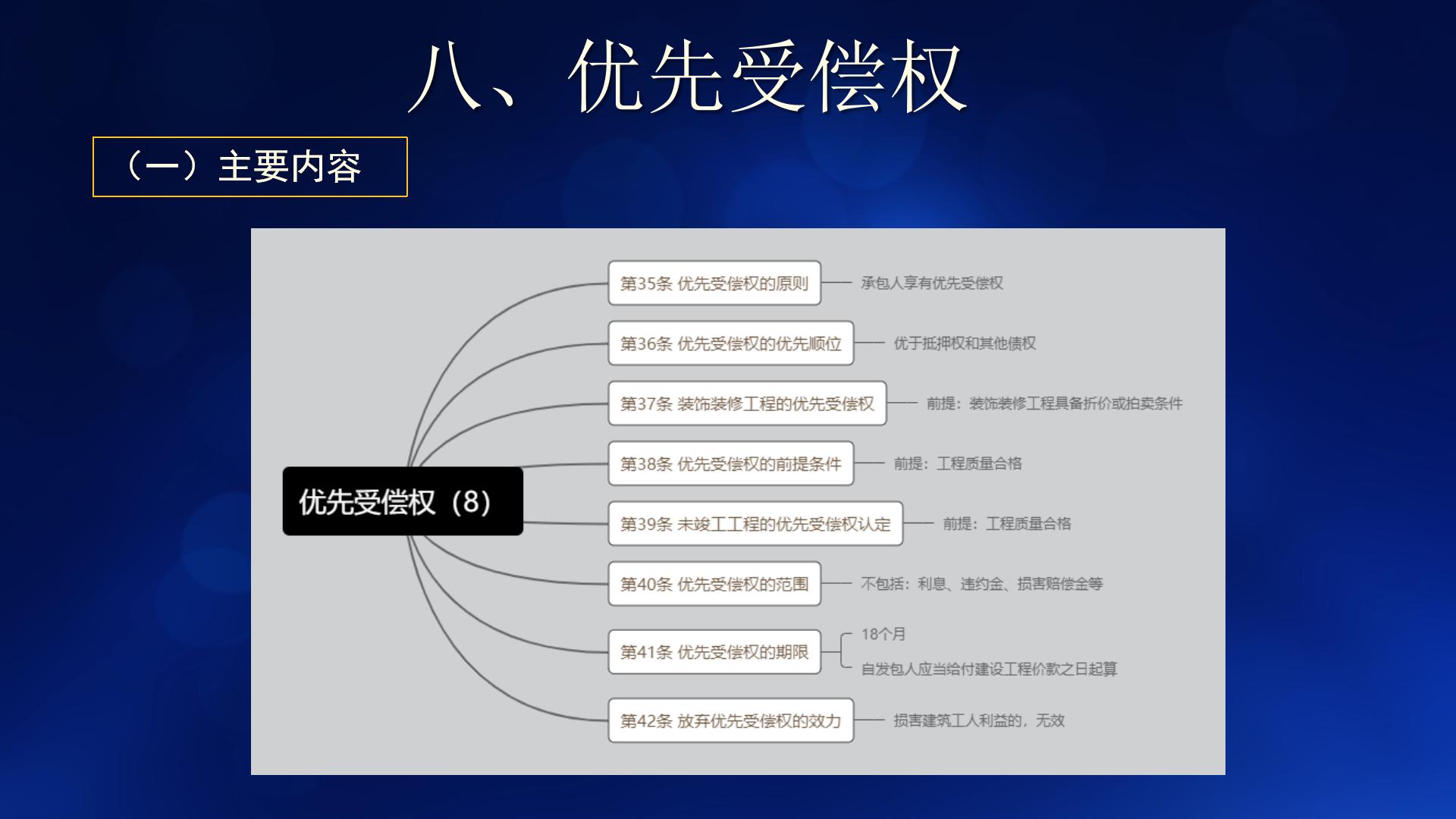Select the node 第36条 优先受偿权的优先顺位
Image resolution: width=1456 pixels, height=819 pixels.
(x=732, y=343)
